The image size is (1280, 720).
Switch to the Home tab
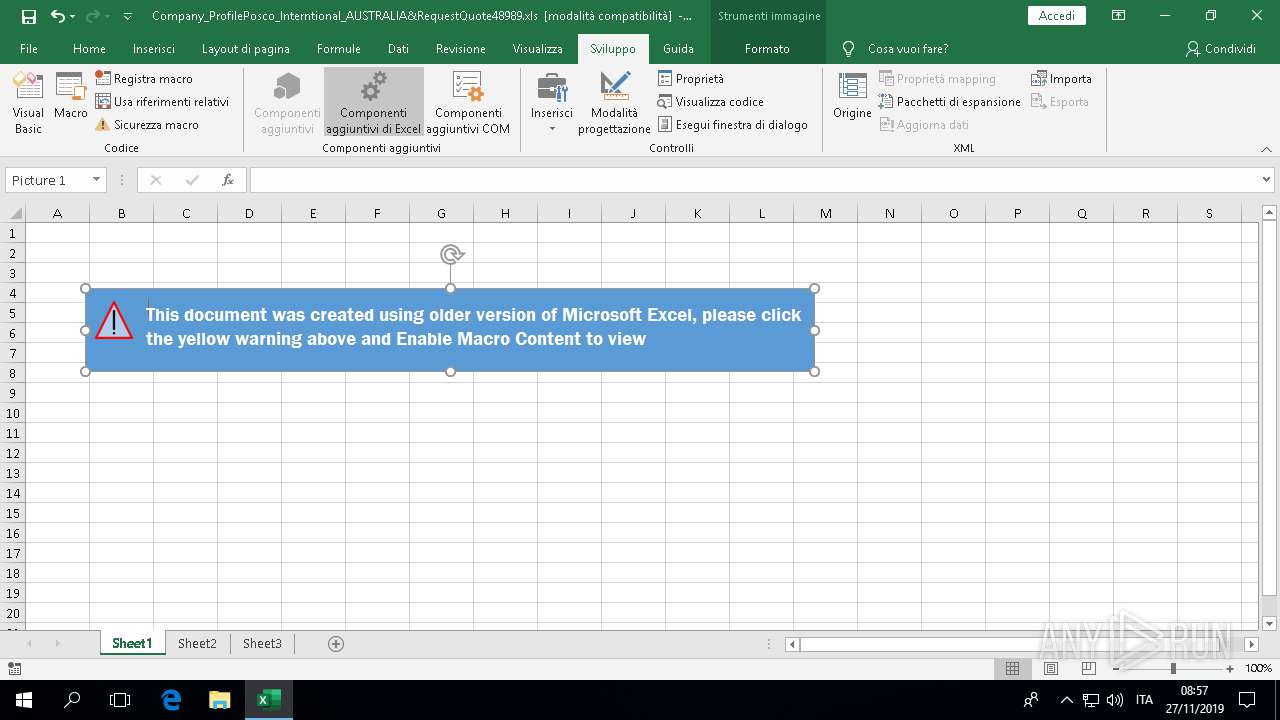click(89, 48)
